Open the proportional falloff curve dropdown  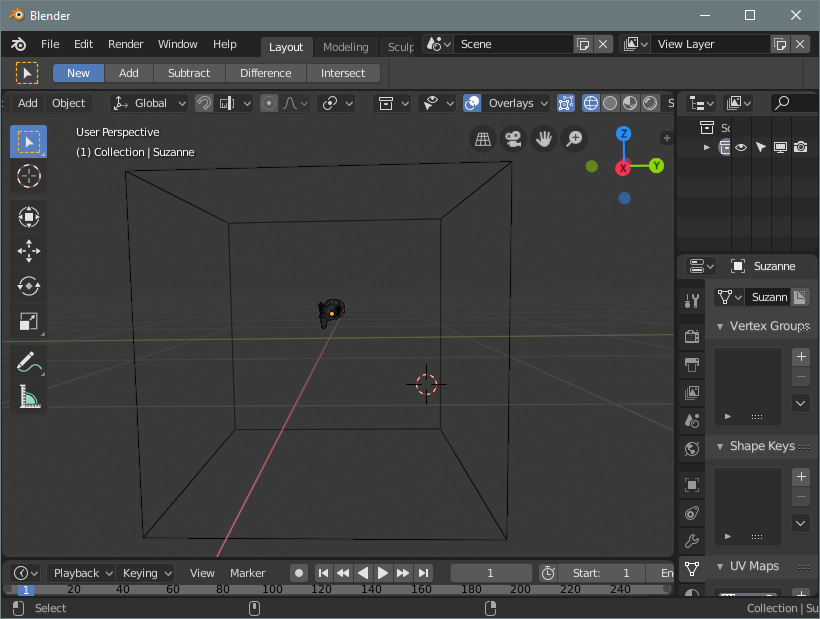[295, 104]
